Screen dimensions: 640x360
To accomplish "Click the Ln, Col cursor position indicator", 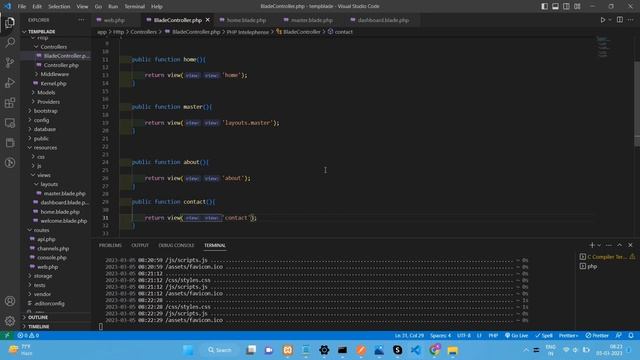I will coord(409,335).
